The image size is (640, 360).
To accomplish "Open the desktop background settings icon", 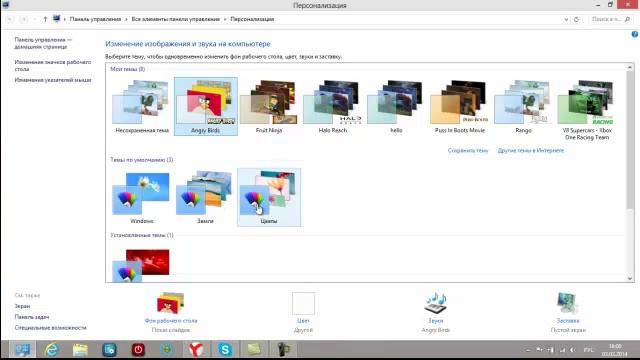I will (171, 303).
